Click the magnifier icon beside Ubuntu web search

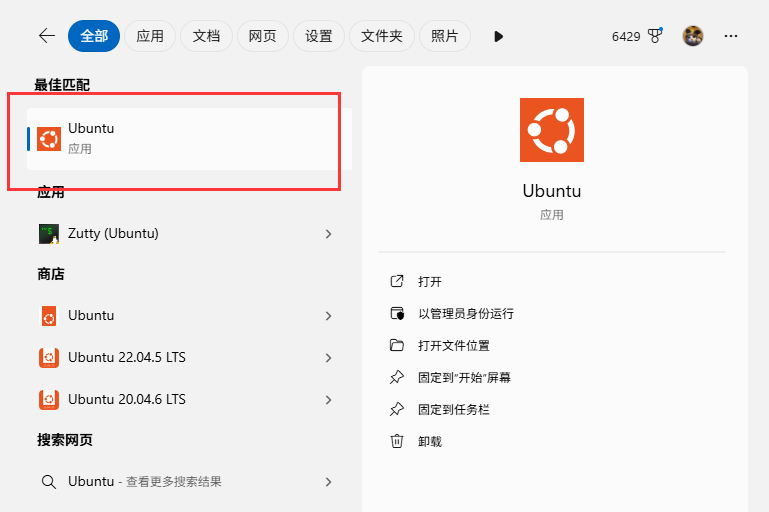(x=49, y=482)
